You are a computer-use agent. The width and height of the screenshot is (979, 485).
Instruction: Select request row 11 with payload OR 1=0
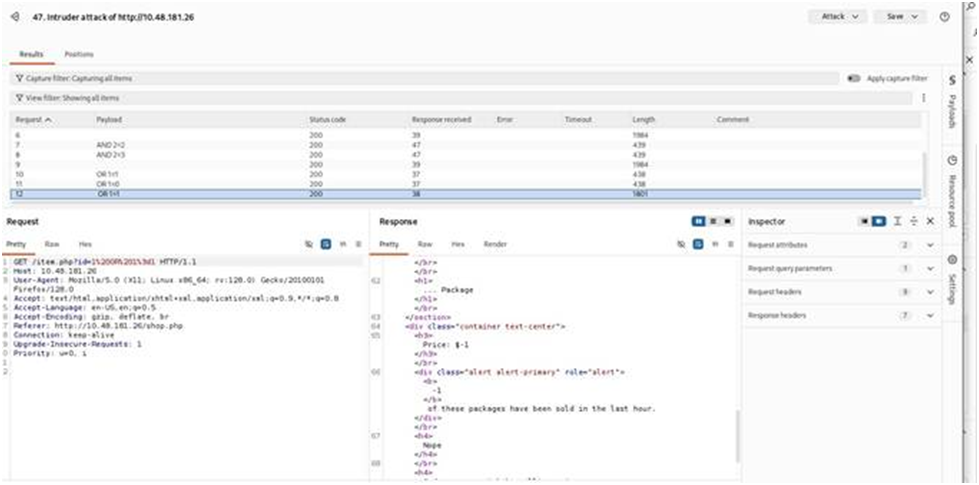pyautogui.click(x=465, y=184)
